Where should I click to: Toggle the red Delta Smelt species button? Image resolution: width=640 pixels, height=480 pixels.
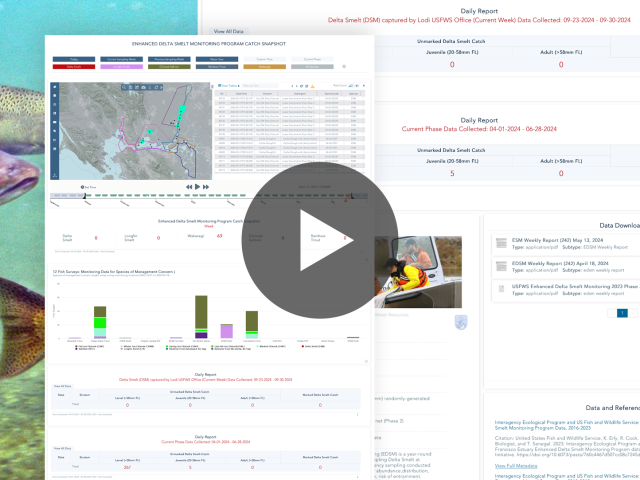(74, 67)
